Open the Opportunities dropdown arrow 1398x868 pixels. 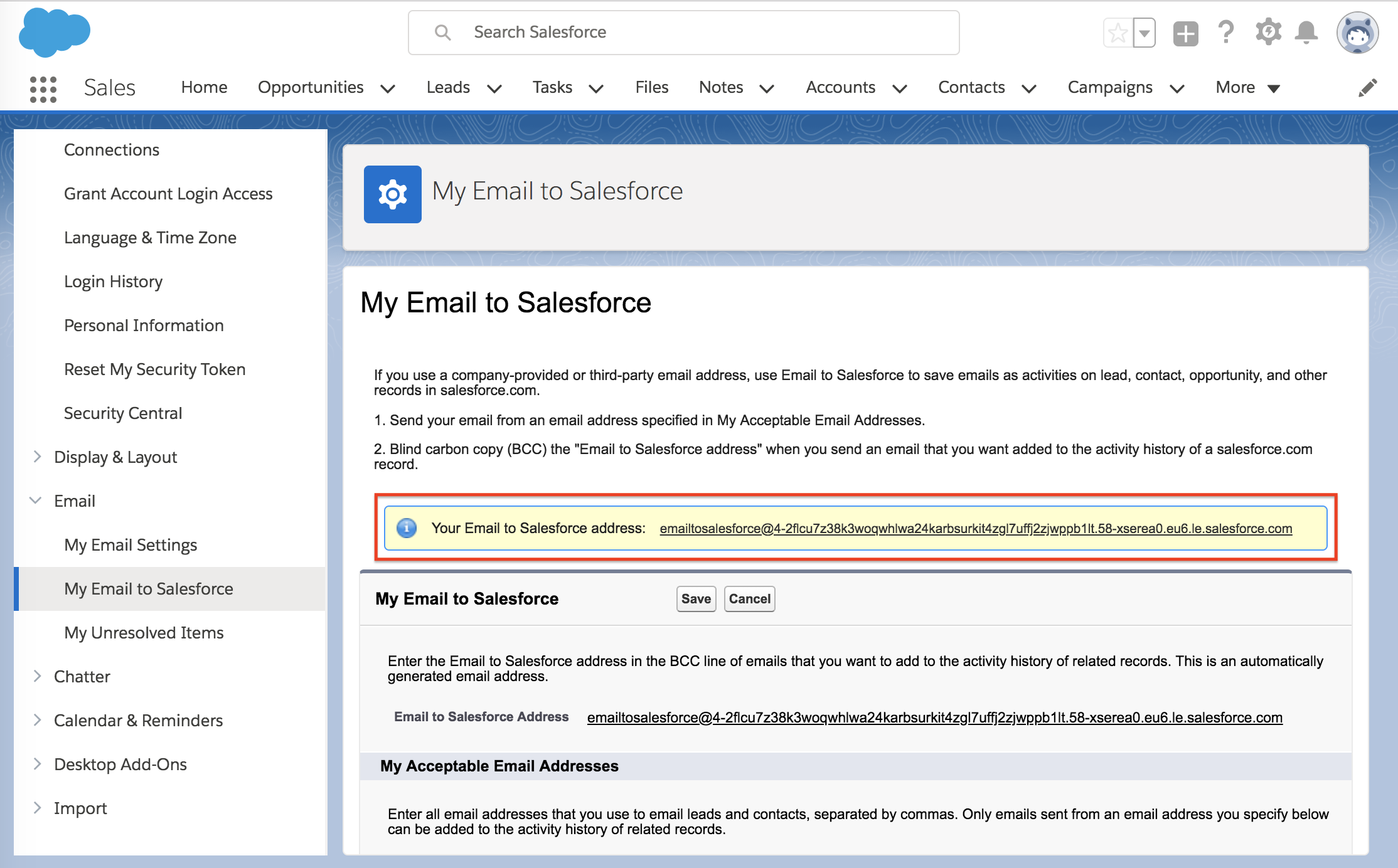388,88
